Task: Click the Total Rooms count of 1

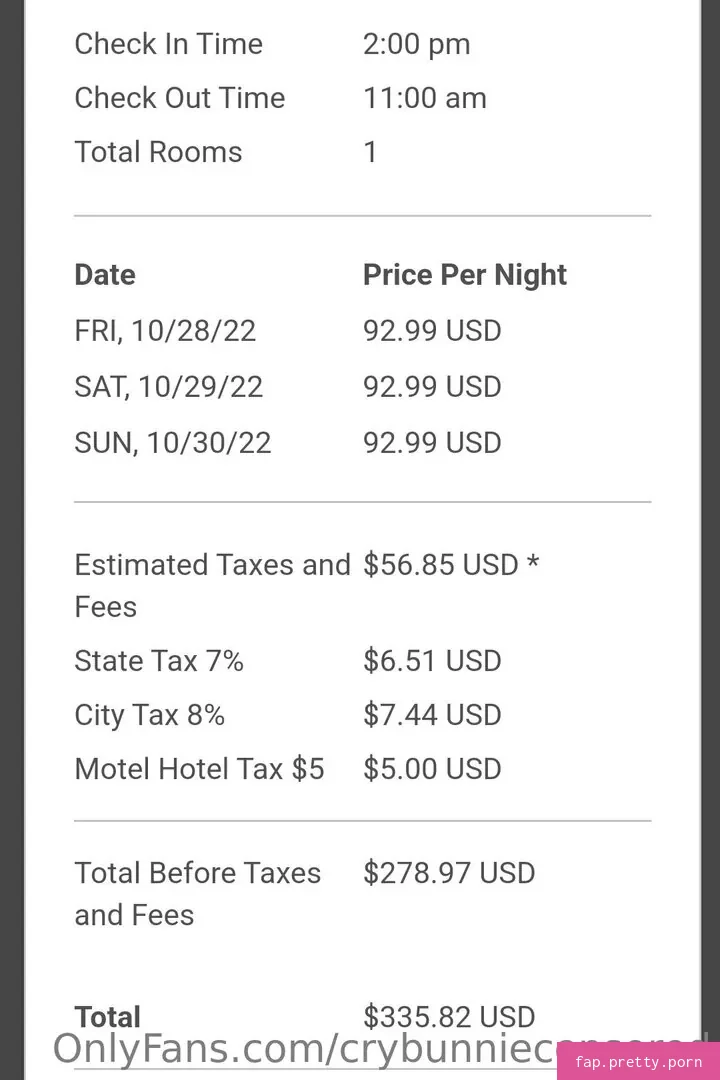Action: pyautogui.click(x=370, y=152)
